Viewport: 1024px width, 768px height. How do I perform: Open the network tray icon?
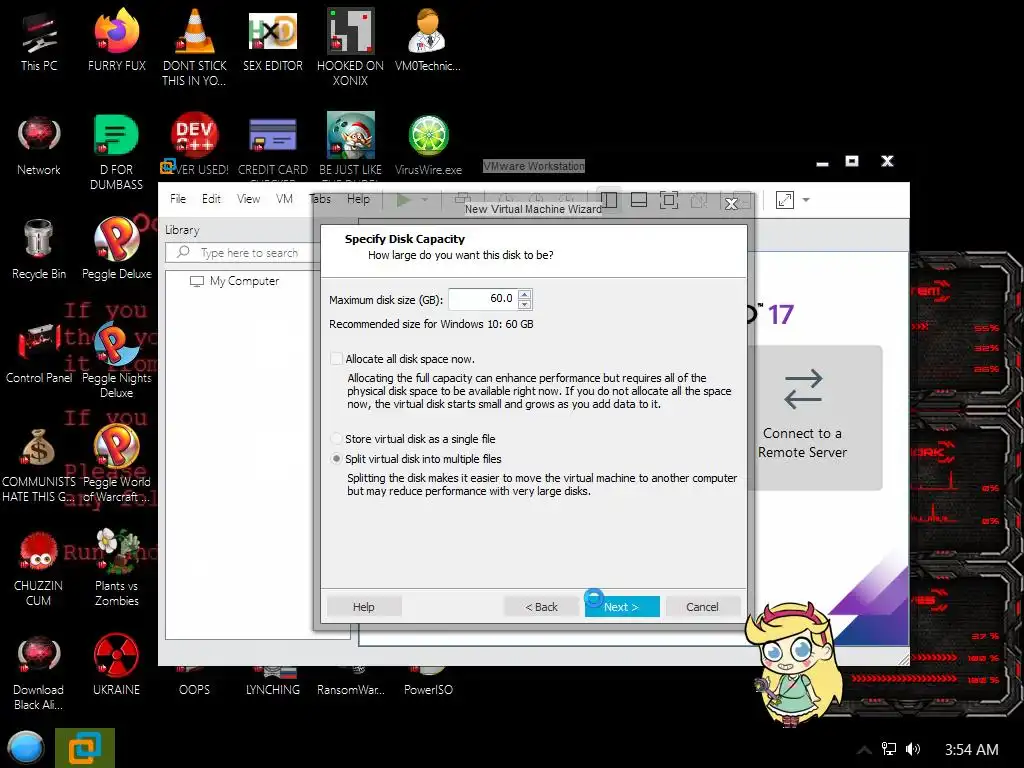888,749
